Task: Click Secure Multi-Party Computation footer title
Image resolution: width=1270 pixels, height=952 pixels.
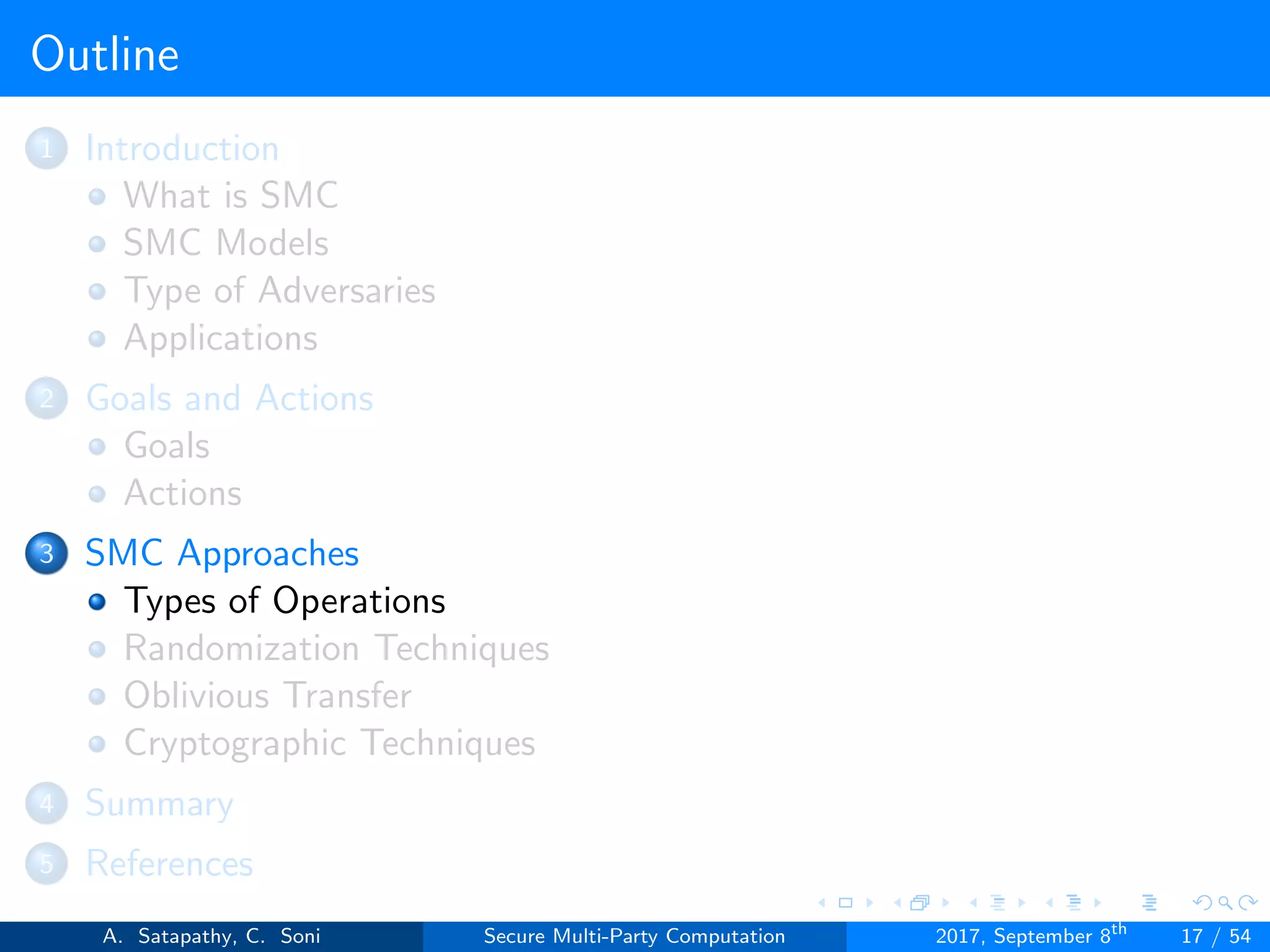Action: coord(634,936)
